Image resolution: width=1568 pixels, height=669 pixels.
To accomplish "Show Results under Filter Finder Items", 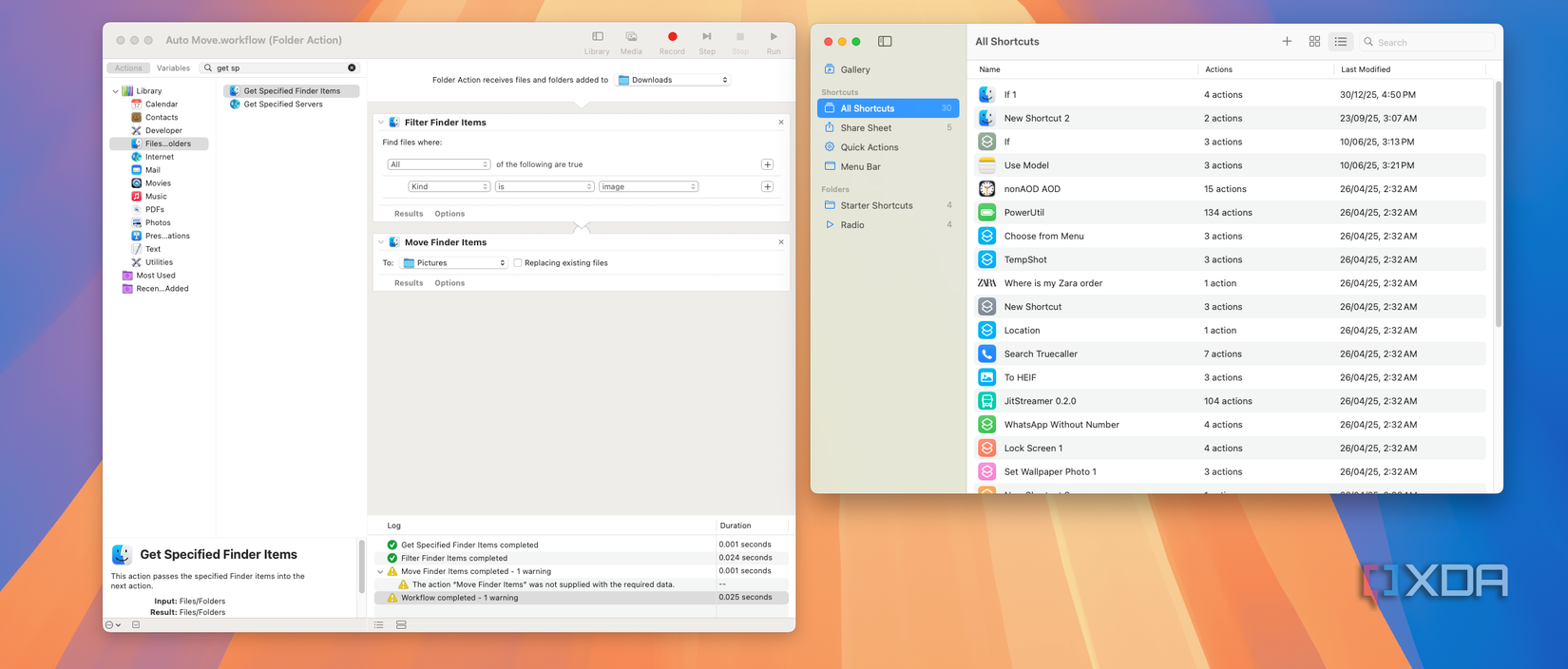I will [x=409, y=214].
